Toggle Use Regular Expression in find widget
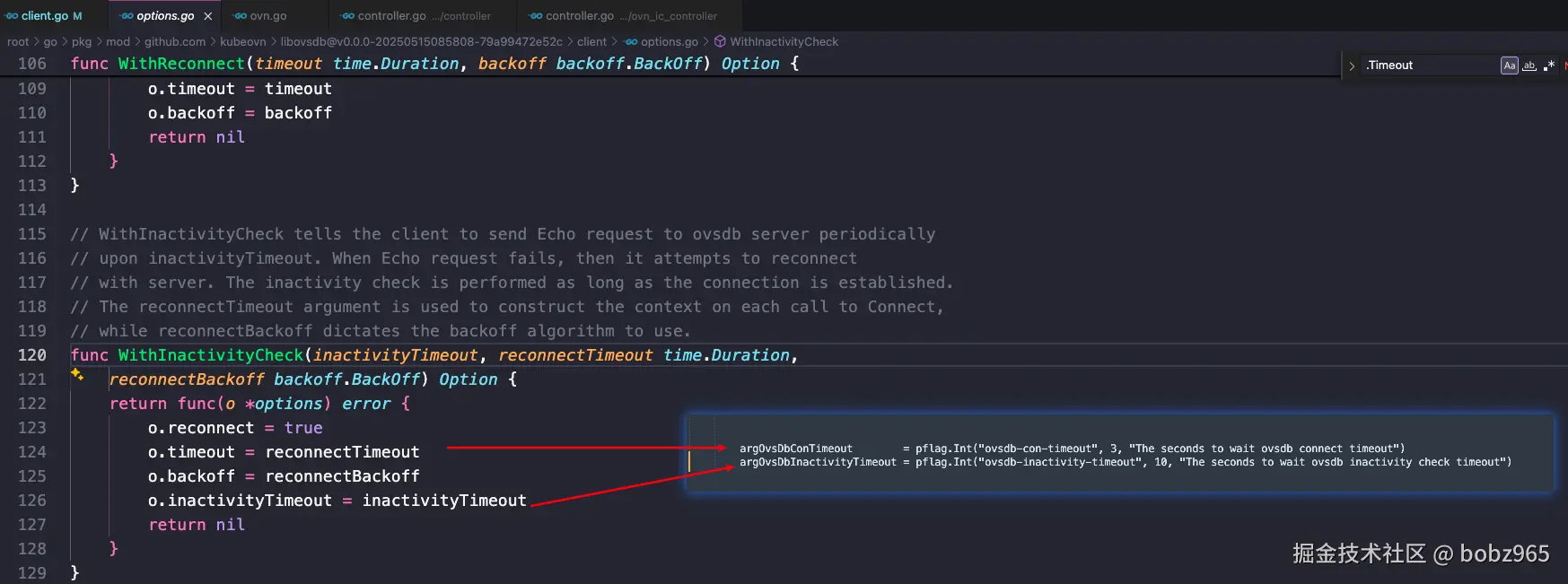Image resolution: width=1568 pixels, height=584 pixels. point(1549,65)
